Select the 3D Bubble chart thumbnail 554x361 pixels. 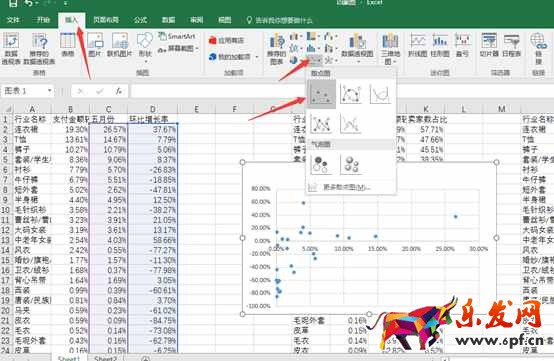(x=350, y=165)
